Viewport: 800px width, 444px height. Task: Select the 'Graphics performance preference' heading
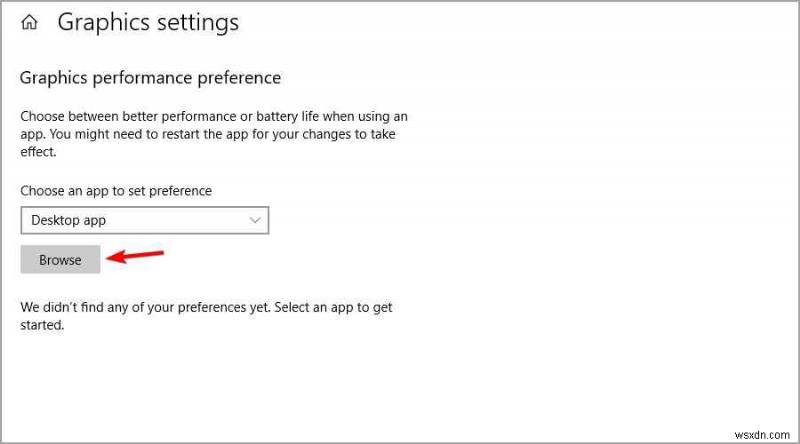pos(150,77)
